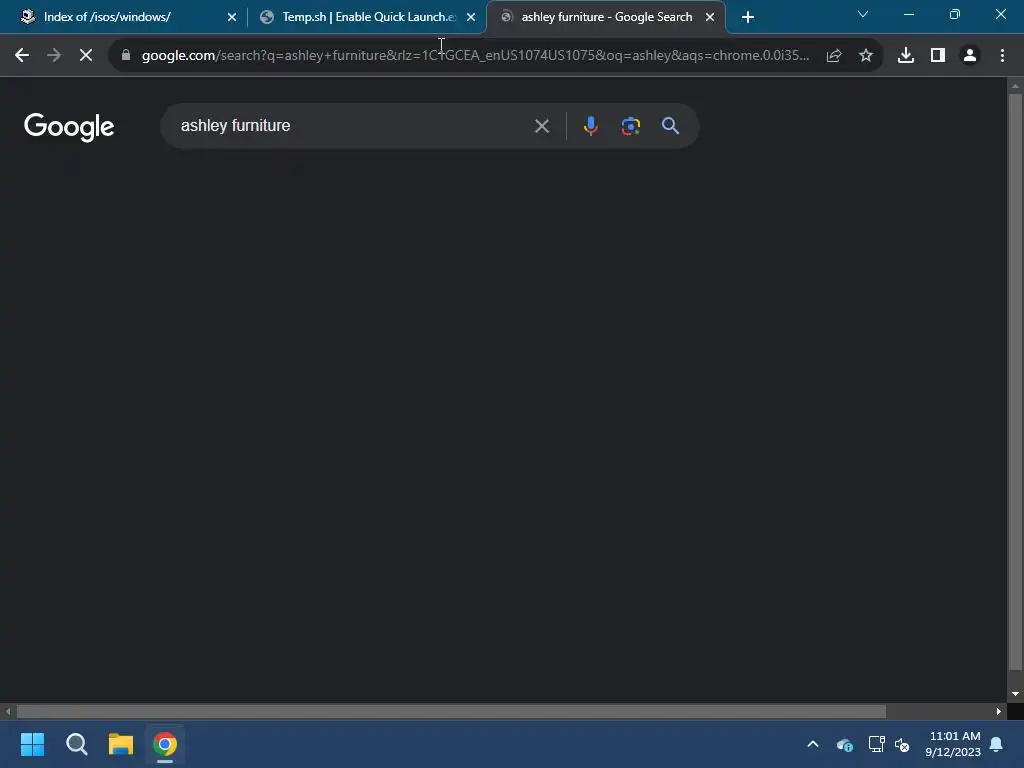1024x768 pixels.
Task: Open Chrome downloads tray
Action: click(x=906, y=56)
